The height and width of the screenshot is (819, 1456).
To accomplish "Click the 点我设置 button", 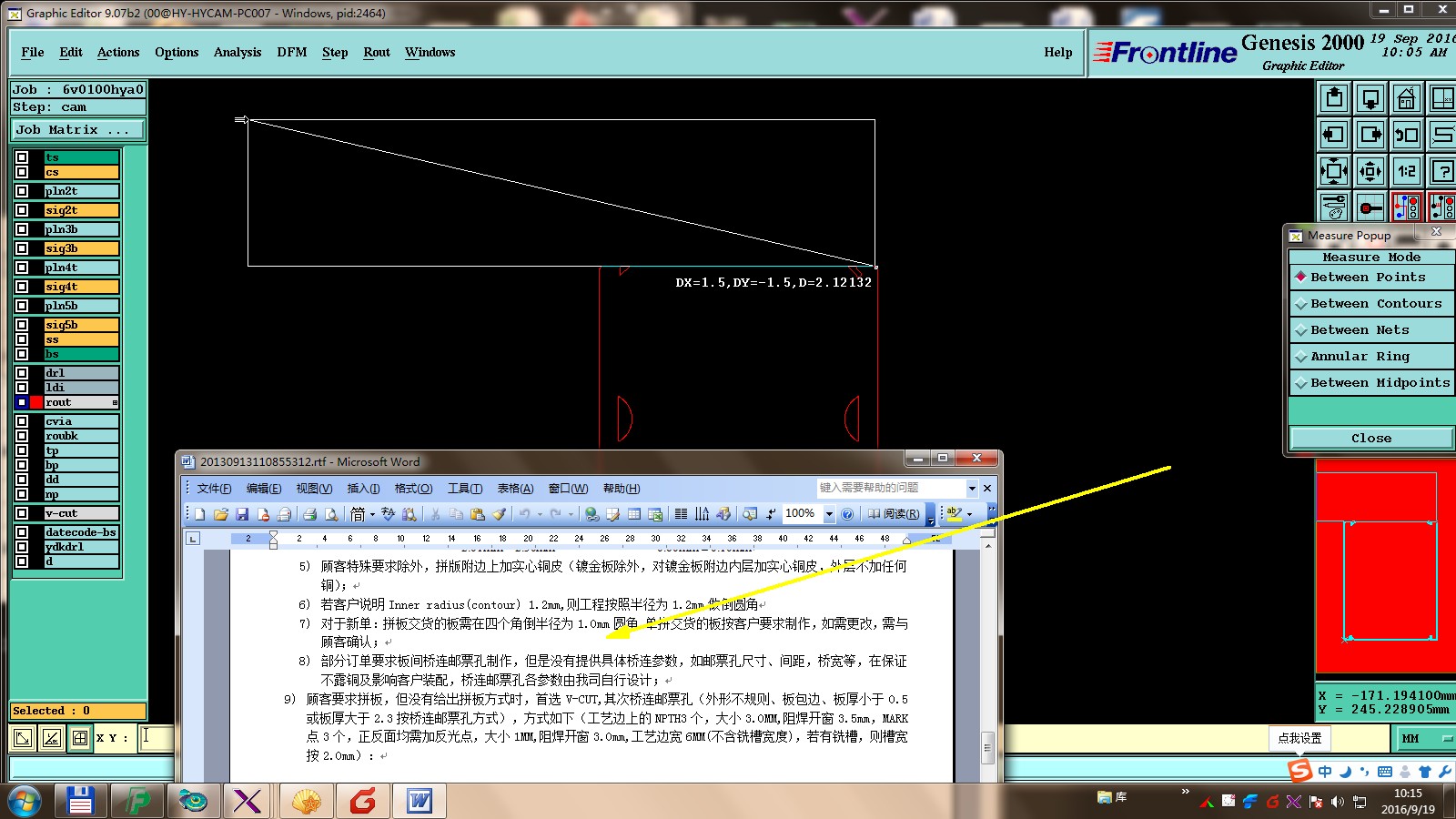I will pyautogui.click(x=1299, y=738).
